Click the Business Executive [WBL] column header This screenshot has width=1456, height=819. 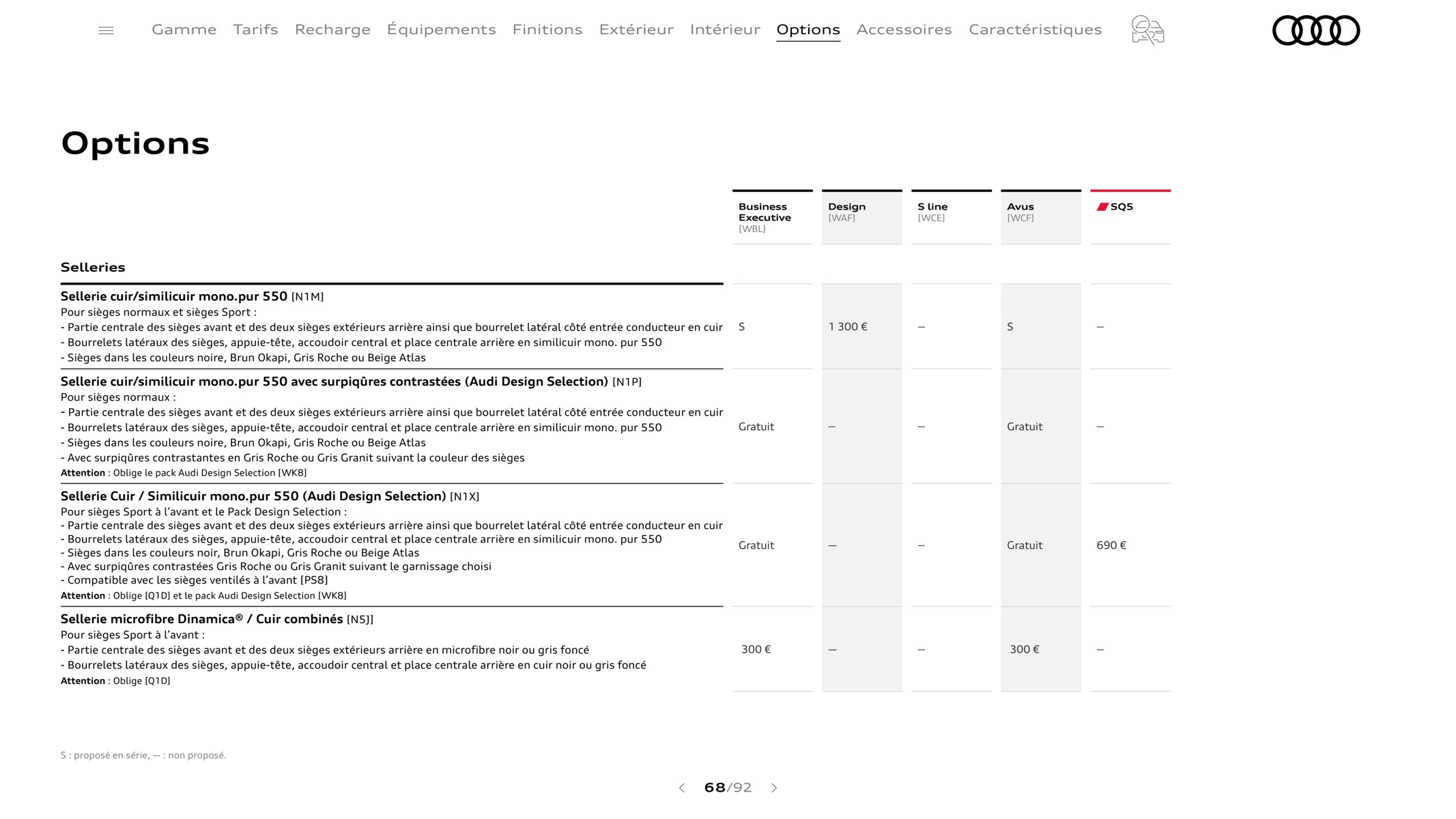click(773, 217)
